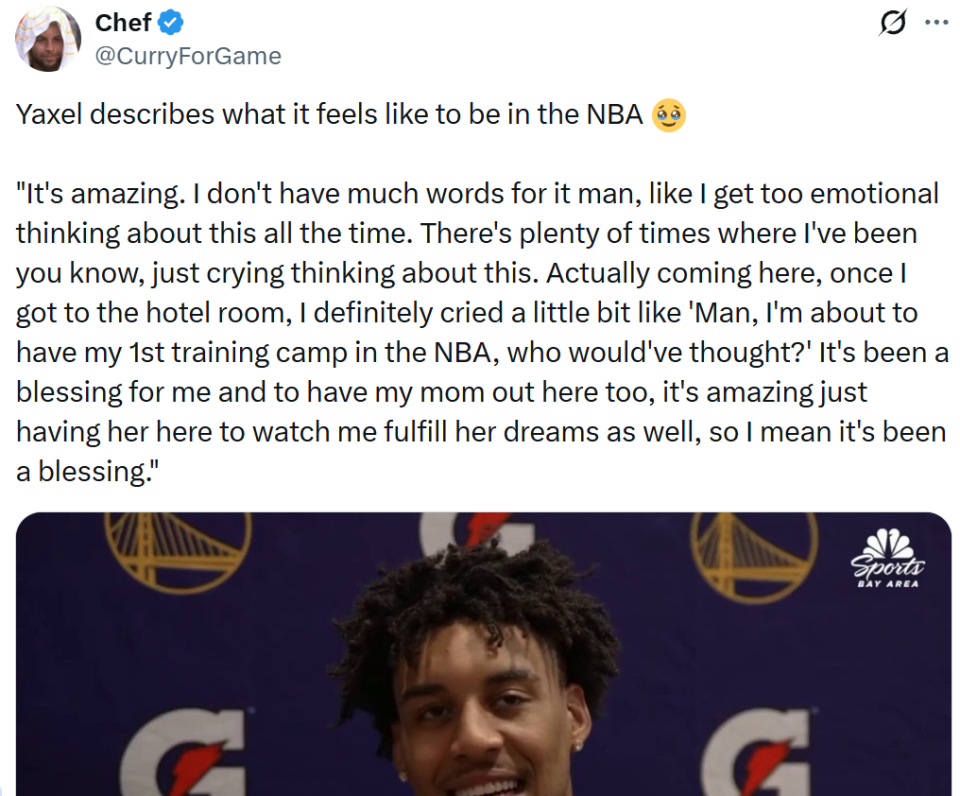The width and height of the screenshot is (960, 796).
Task: Click the upper-right Warriors bridge logo in video
Action: pos(754,556)
